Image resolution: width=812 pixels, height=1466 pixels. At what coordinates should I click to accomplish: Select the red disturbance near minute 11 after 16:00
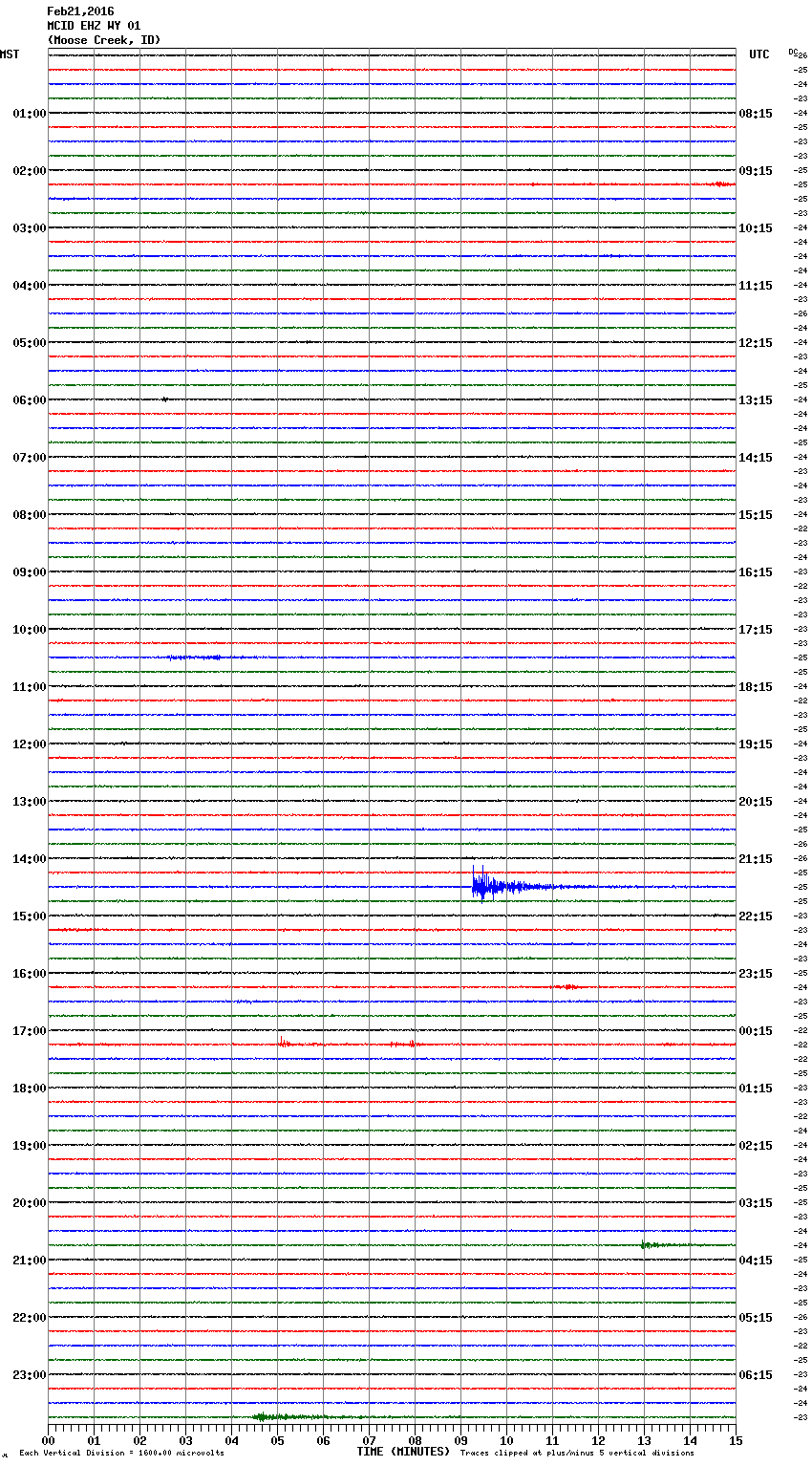(x=566, y=986)
